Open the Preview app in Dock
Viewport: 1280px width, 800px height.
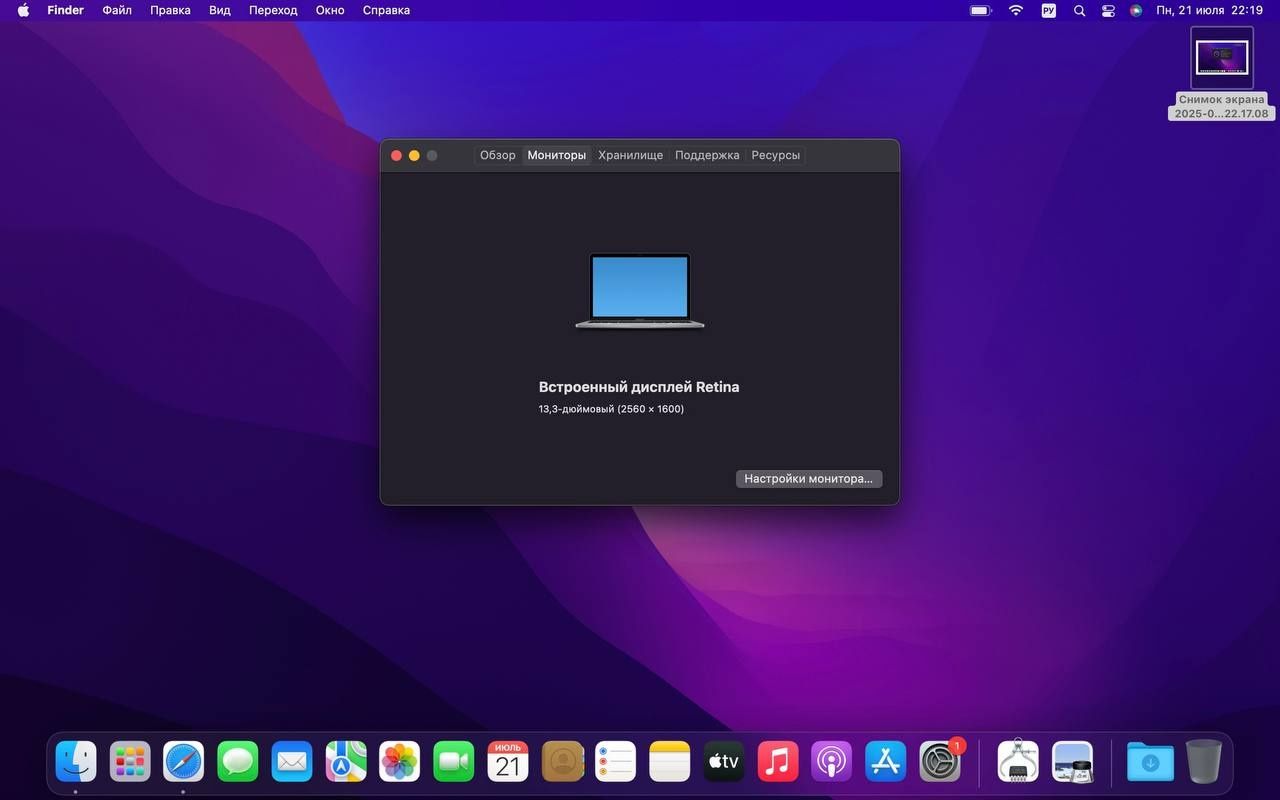1073,762
